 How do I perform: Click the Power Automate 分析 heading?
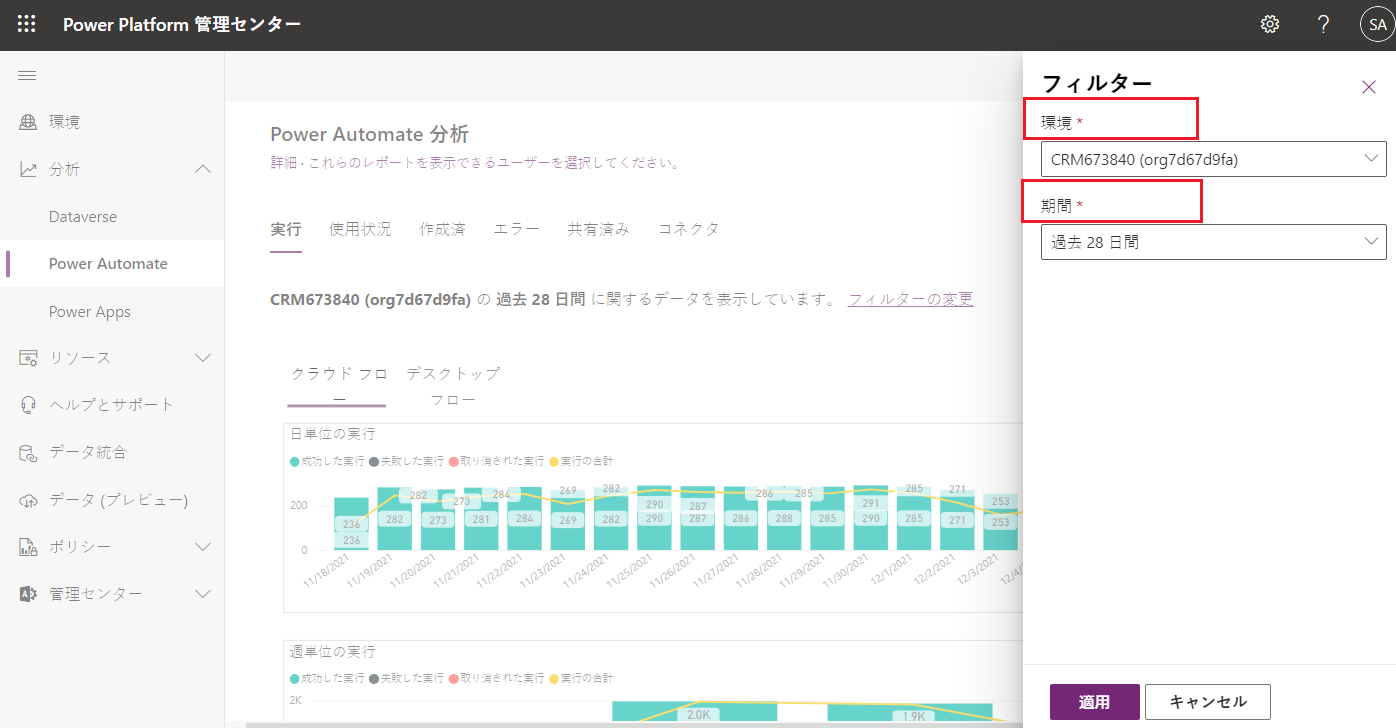coord(370,135)
